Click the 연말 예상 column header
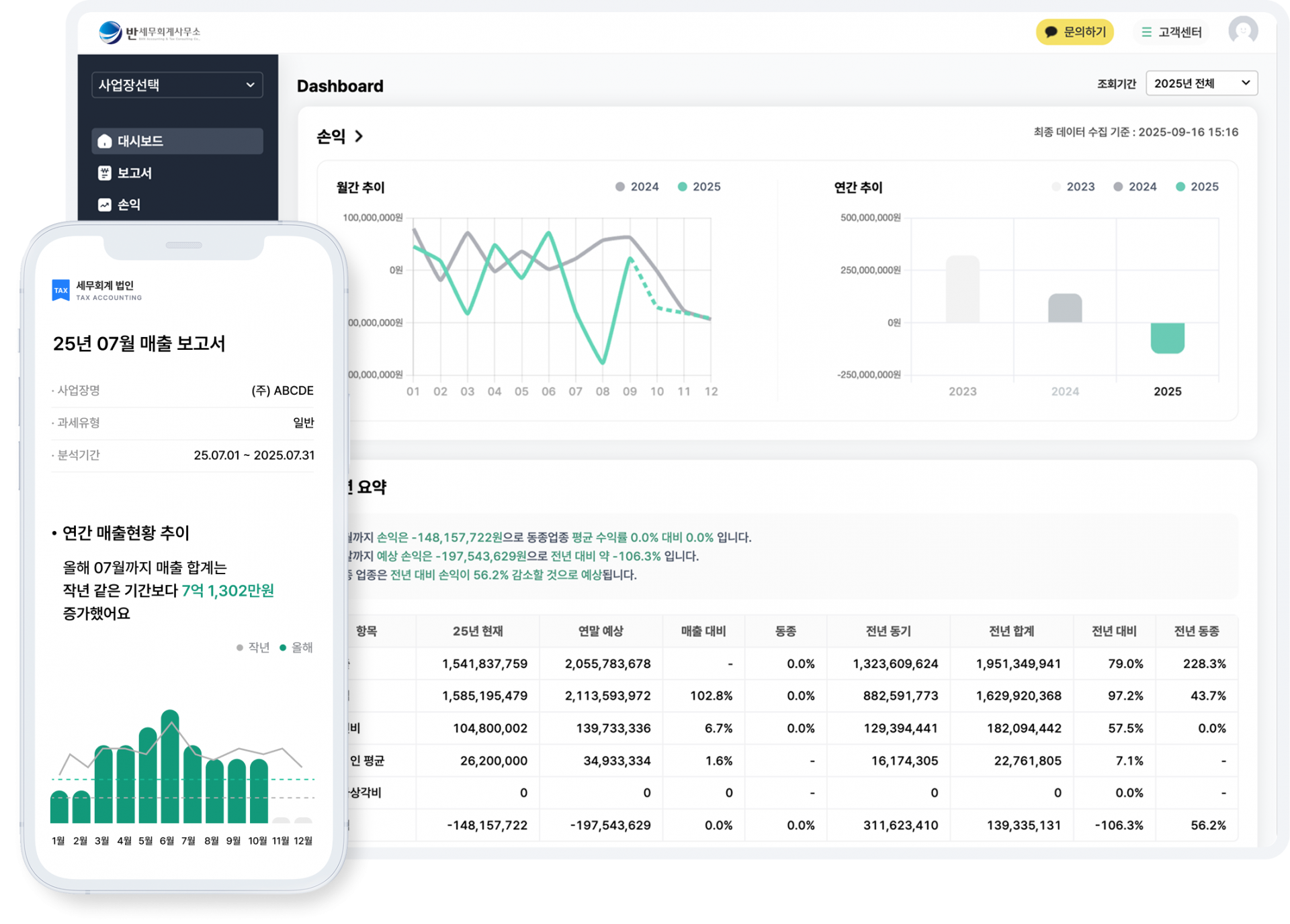1290x924 pixels. (601, 631)
